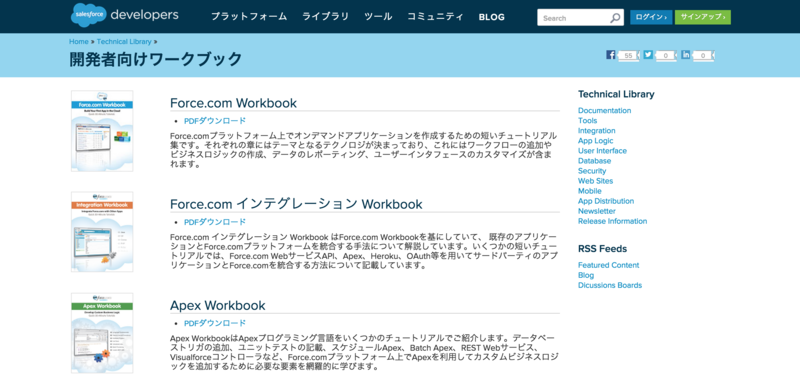This screenshot has height=389, width=800.
Task: Open User Interface sidebar link
Action: click(602, 151)
